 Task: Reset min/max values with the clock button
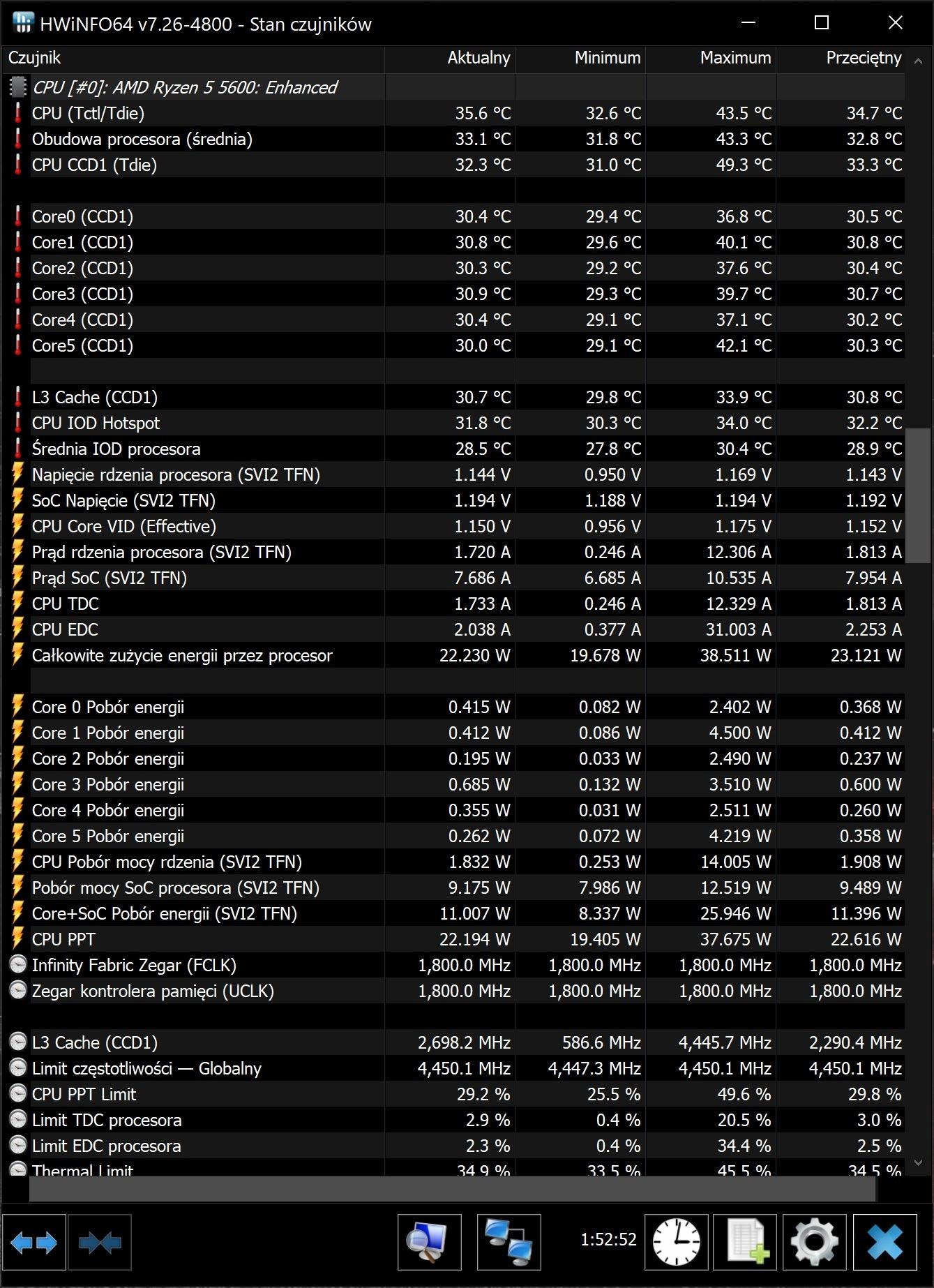pos(677,1243)
